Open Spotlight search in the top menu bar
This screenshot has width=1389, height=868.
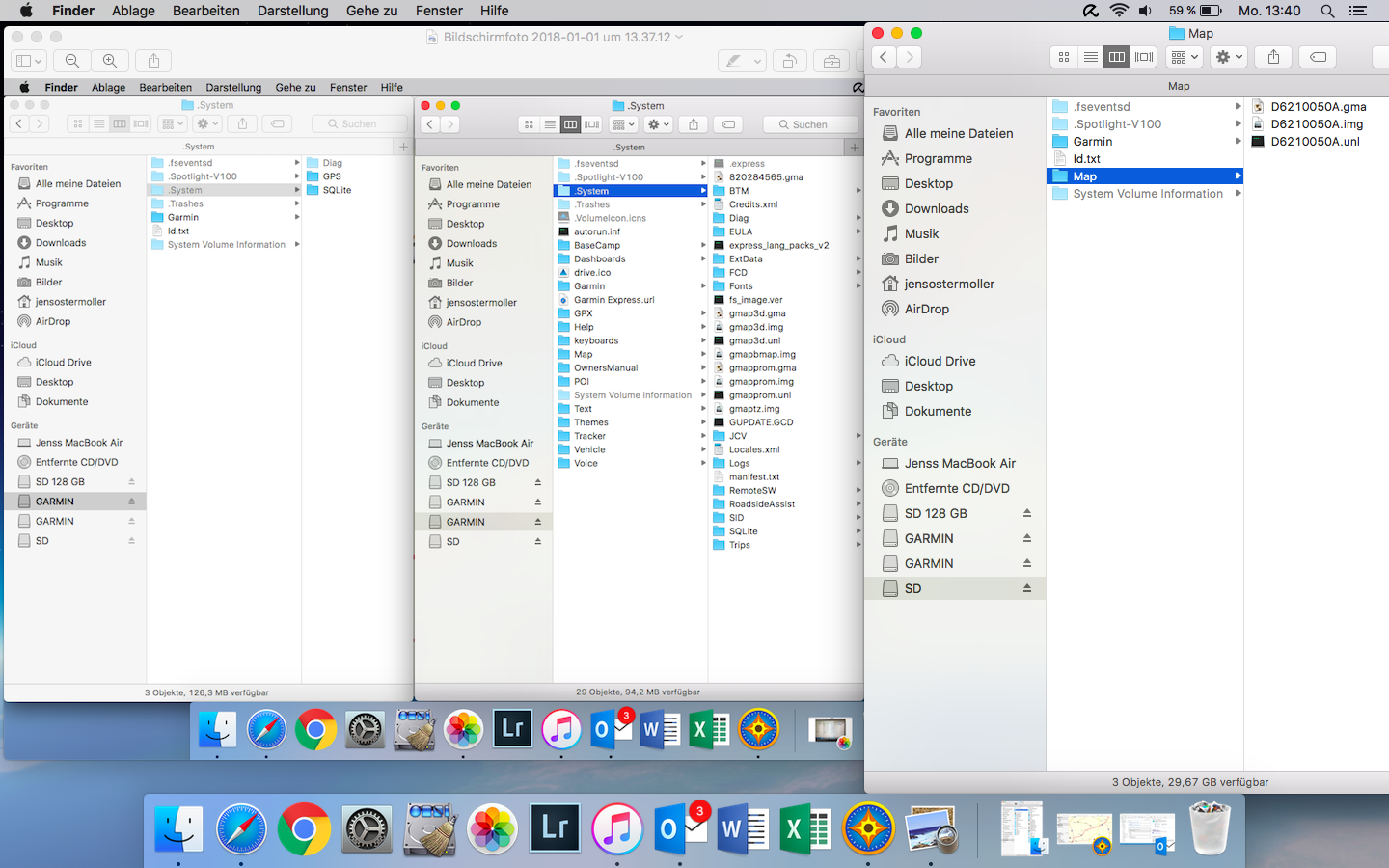coord(1327,11)
